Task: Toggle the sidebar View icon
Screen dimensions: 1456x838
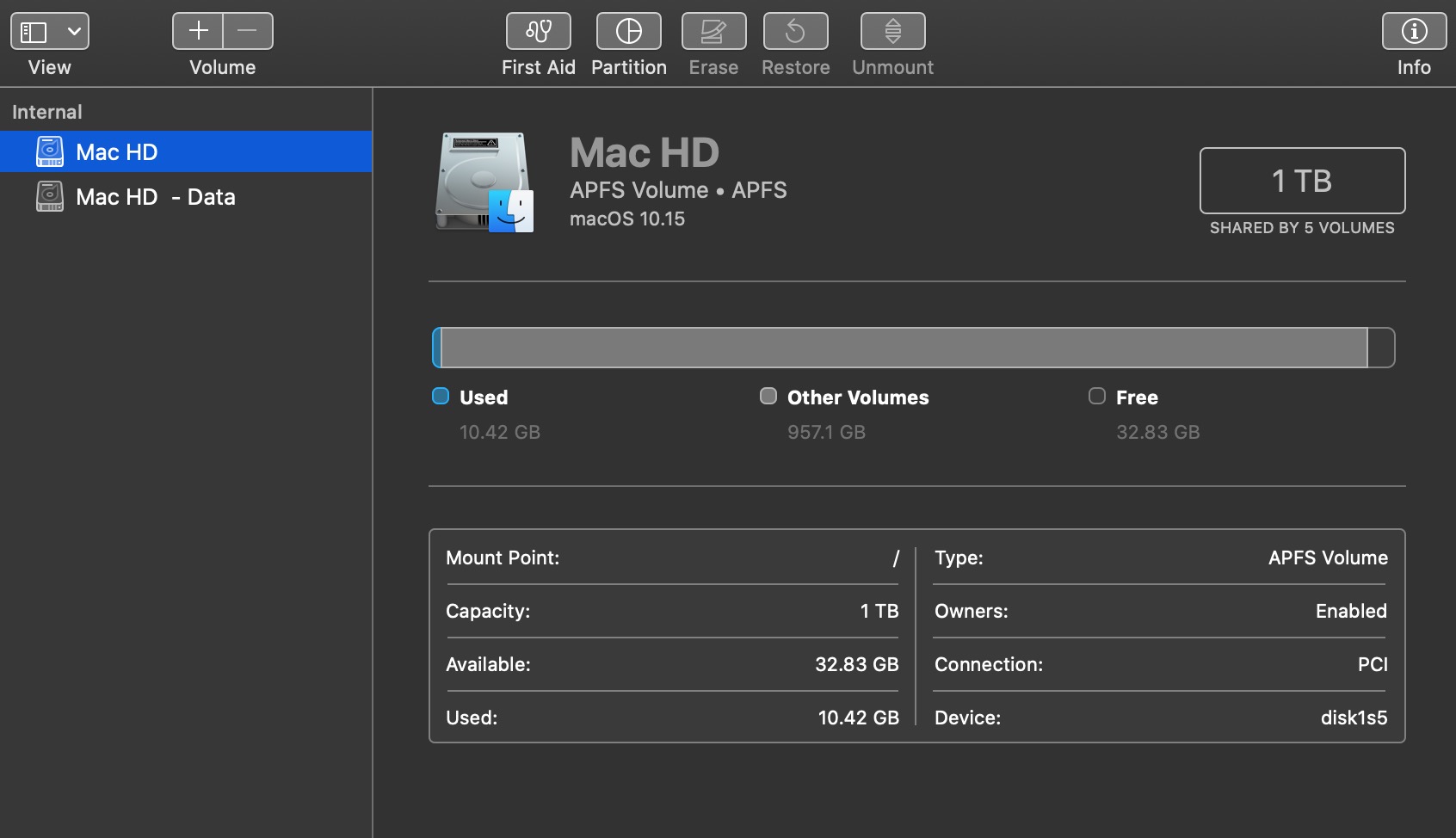Action: [34, 32]
